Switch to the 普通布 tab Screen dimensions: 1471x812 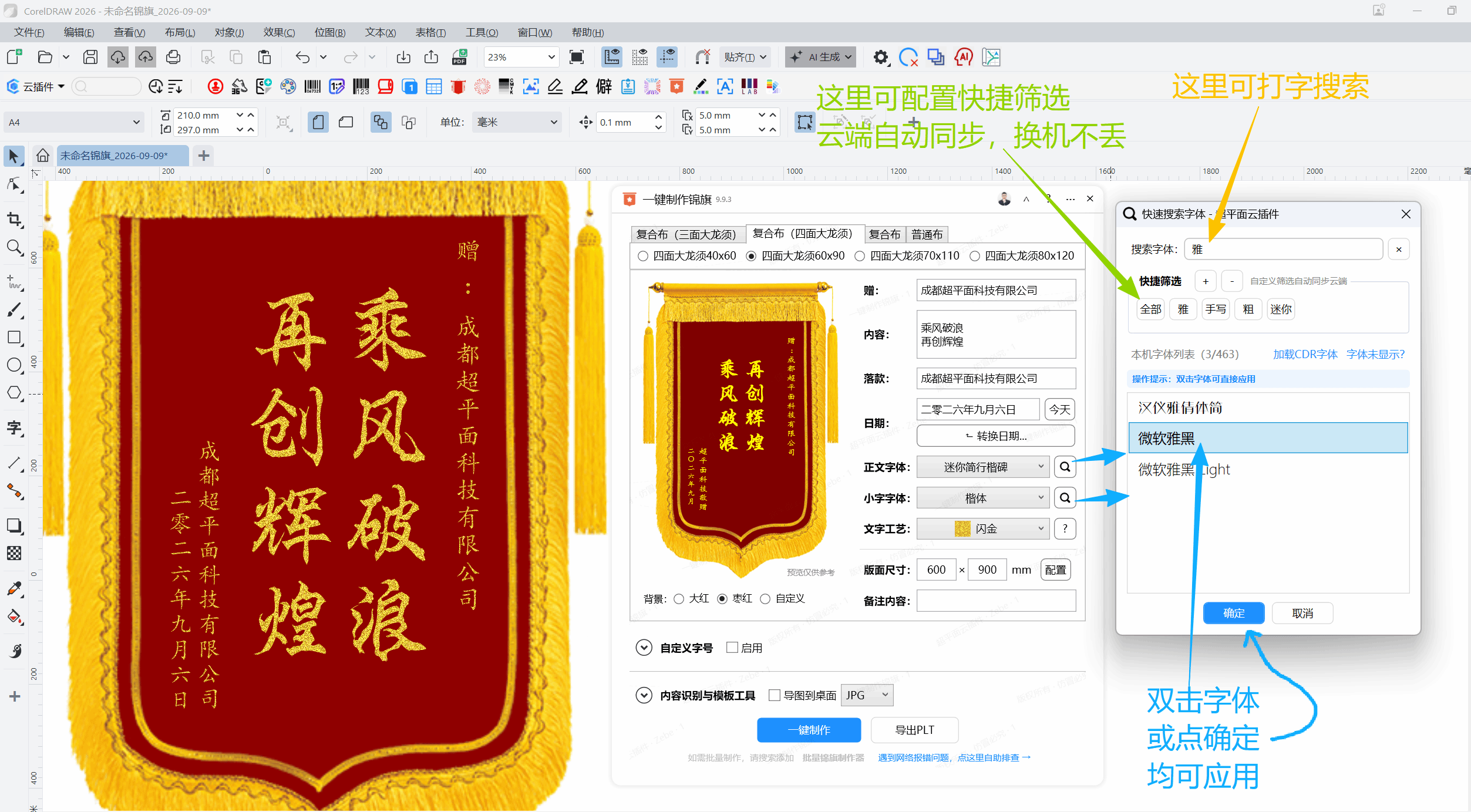pos(927,234)
